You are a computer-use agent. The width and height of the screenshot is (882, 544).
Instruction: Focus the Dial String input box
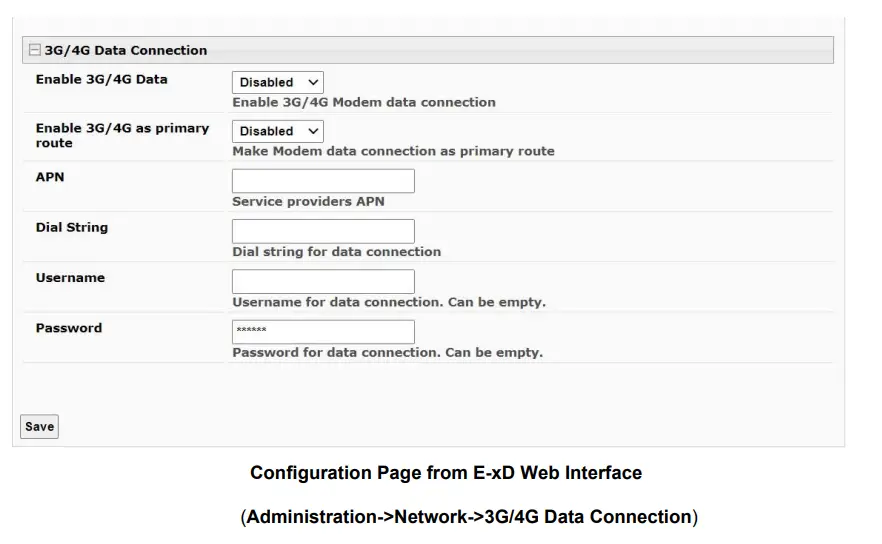point(323,231)
